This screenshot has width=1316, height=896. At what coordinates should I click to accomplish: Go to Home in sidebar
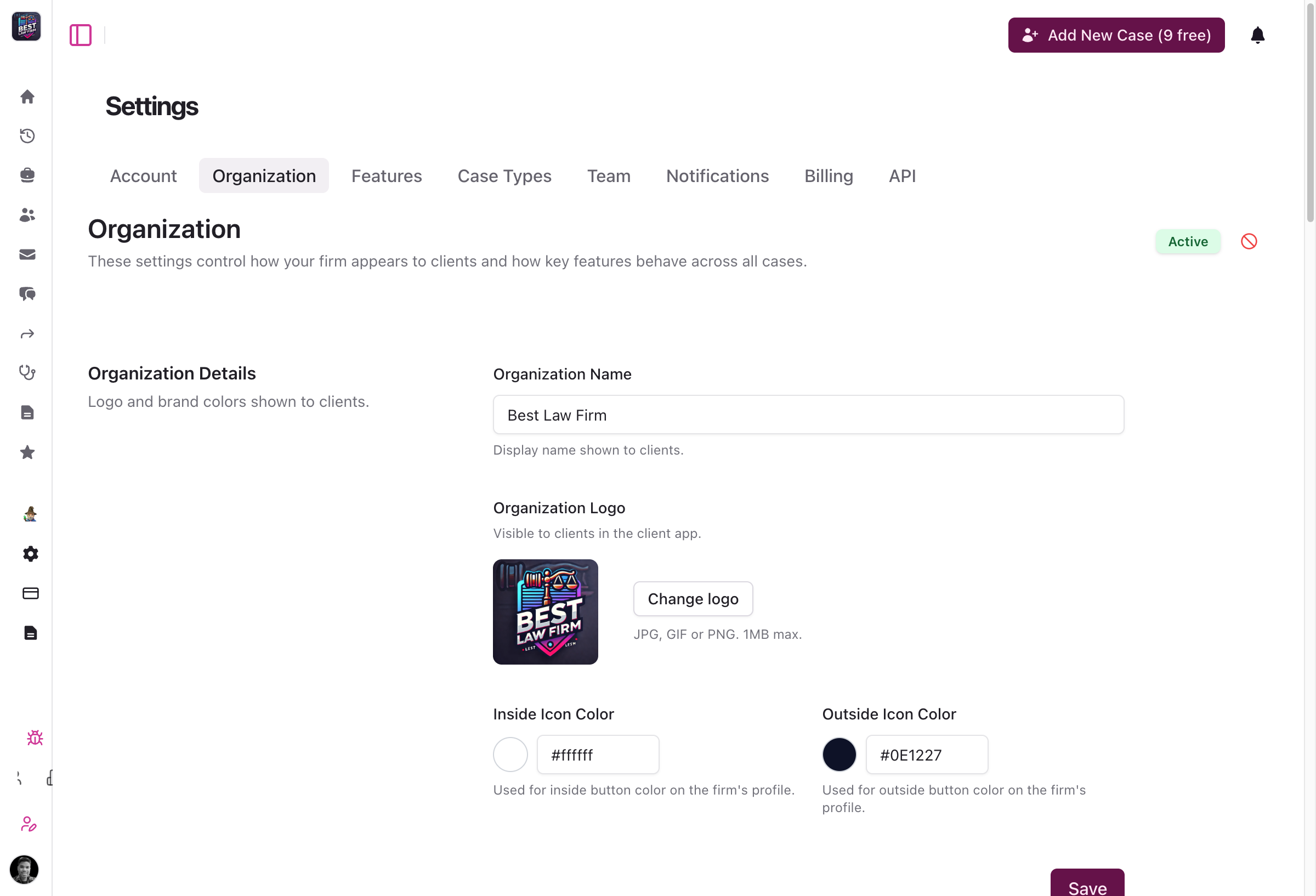(x=27, y=97)
